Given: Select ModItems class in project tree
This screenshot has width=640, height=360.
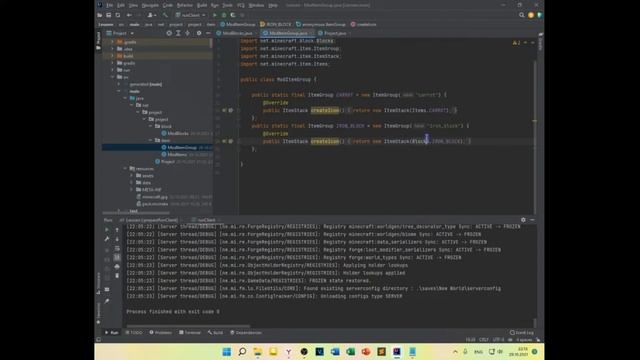Looking at the screenshot, I should click(177, 154).
